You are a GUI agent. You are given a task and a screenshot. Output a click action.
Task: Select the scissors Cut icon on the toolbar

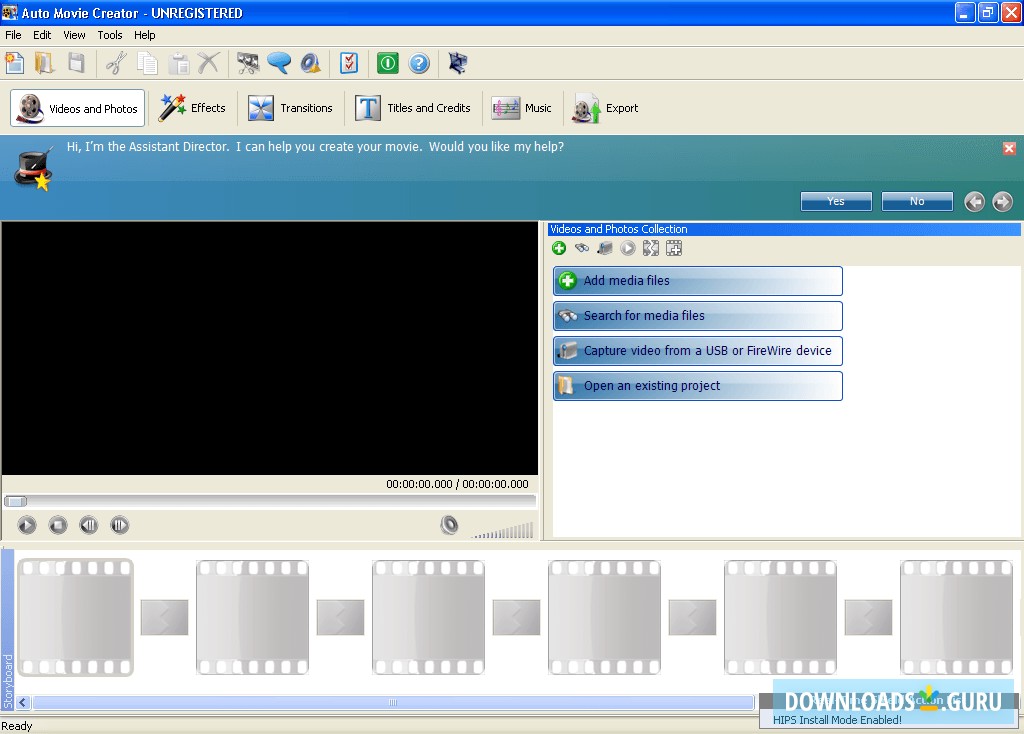pos(116,63)
